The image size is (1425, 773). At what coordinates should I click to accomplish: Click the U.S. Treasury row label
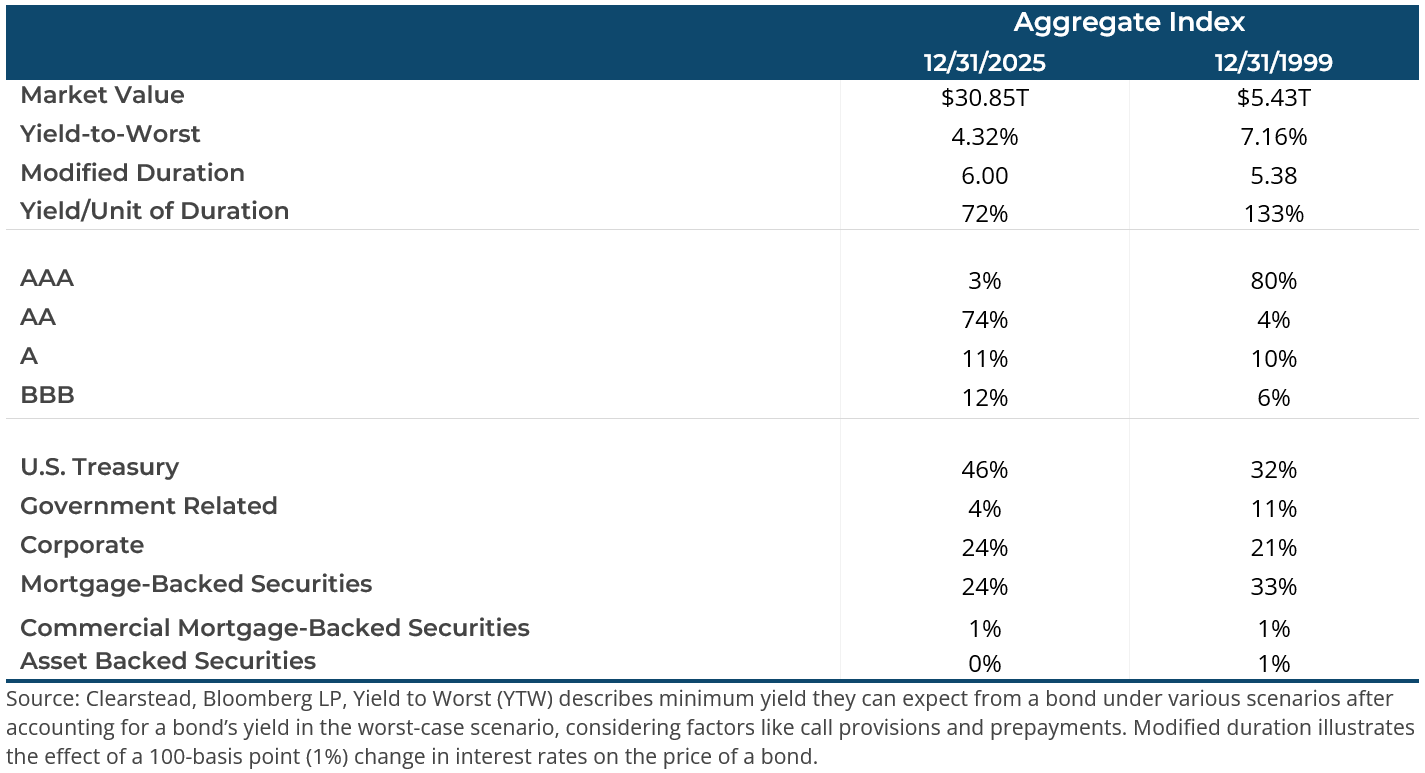pyautogui.click(x=99, y=467)
